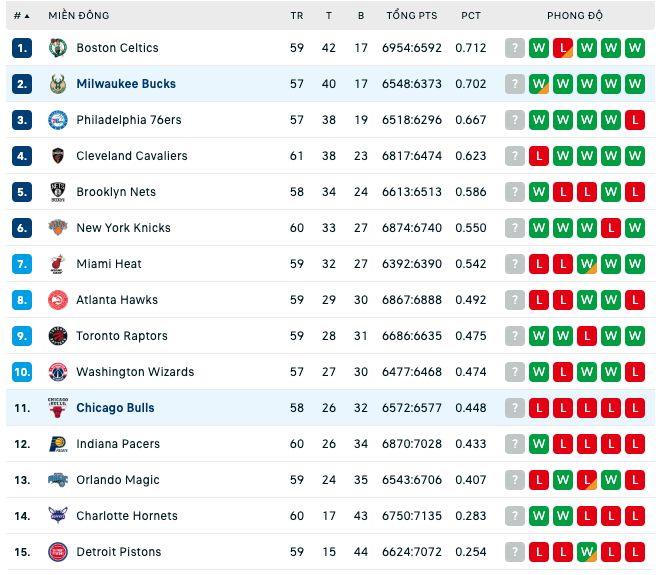Viewport: 662px width, 575px height.
Task: Click the Atlanta Hawks red circle logo
Action: point(58,300)
